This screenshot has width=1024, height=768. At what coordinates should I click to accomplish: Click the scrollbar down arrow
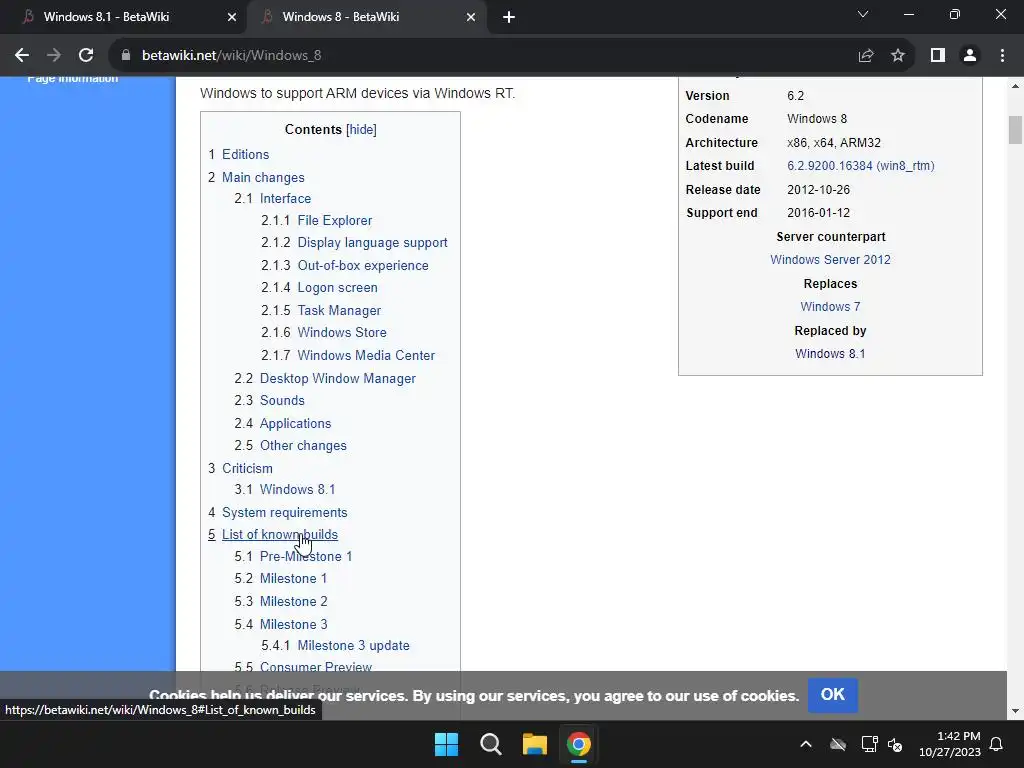click(1015, 711)
